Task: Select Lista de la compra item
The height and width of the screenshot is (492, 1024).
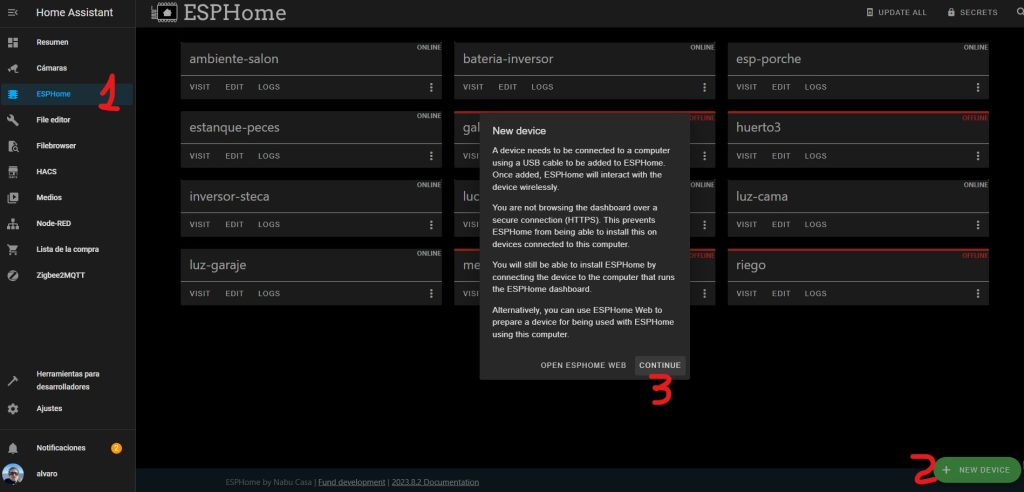Action: tap(67, 249)
